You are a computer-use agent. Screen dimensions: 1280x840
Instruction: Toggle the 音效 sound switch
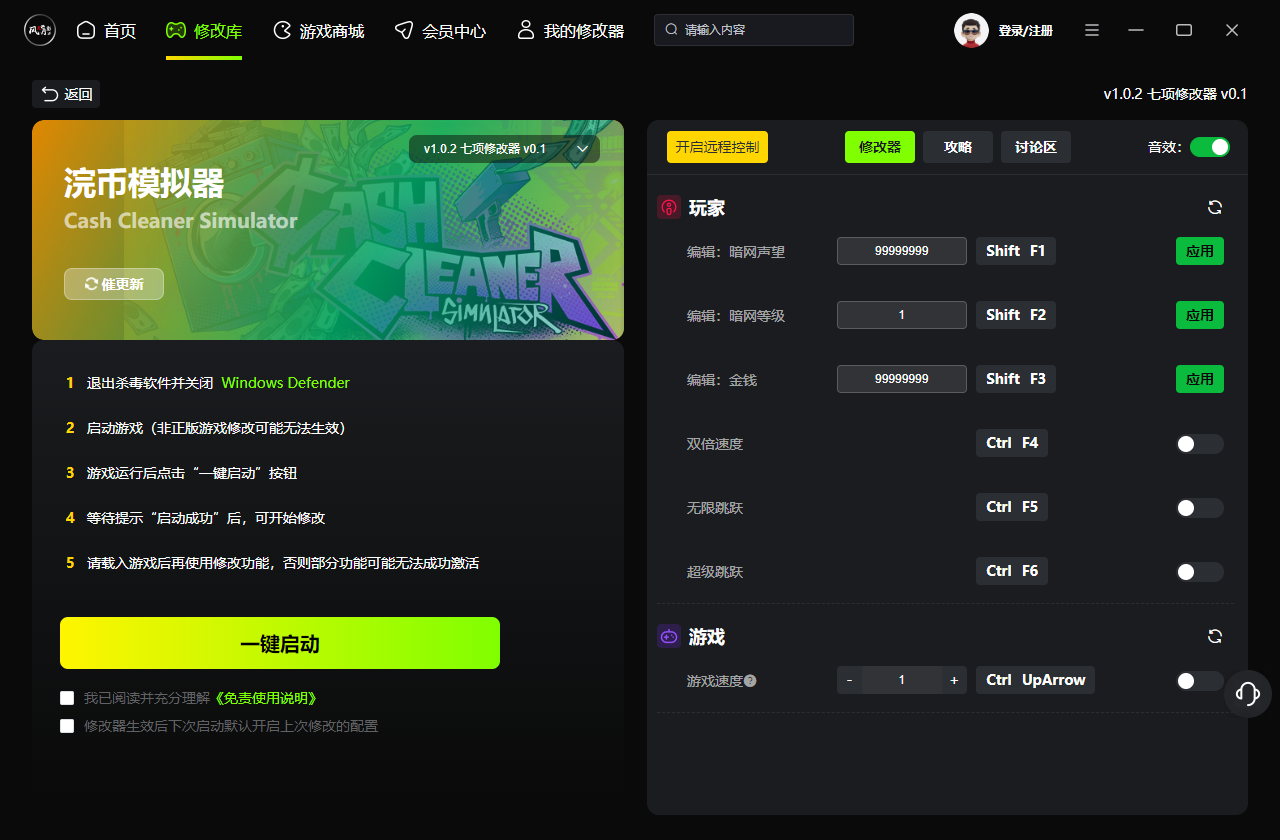(1210, 147)
